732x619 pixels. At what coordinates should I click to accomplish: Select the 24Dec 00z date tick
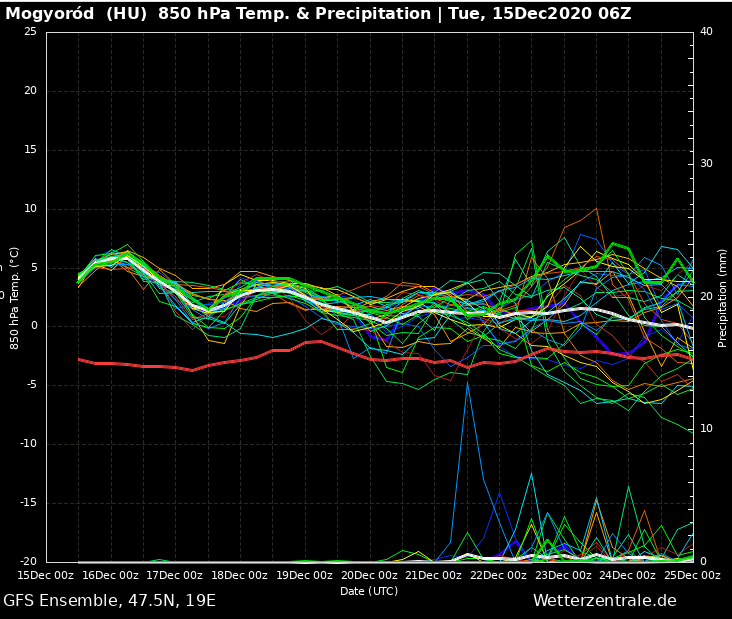pos(628,575)
